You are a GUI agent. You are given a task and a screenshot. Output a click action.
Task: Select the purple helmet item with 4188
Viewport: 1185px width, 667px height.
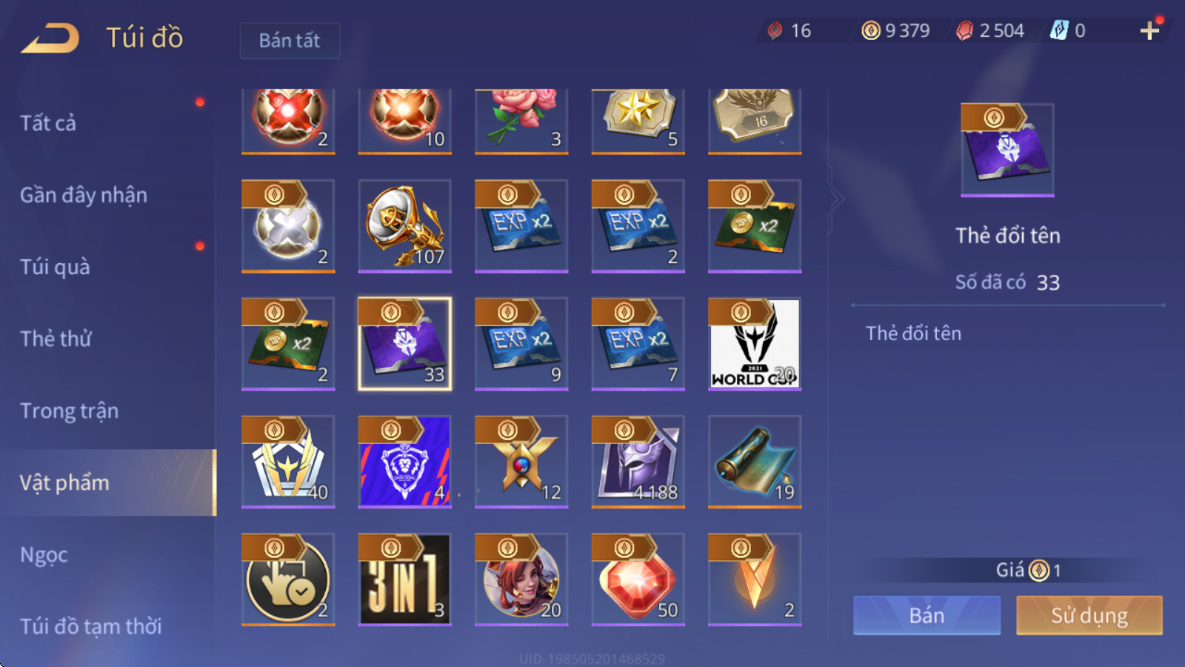point(638,462)
